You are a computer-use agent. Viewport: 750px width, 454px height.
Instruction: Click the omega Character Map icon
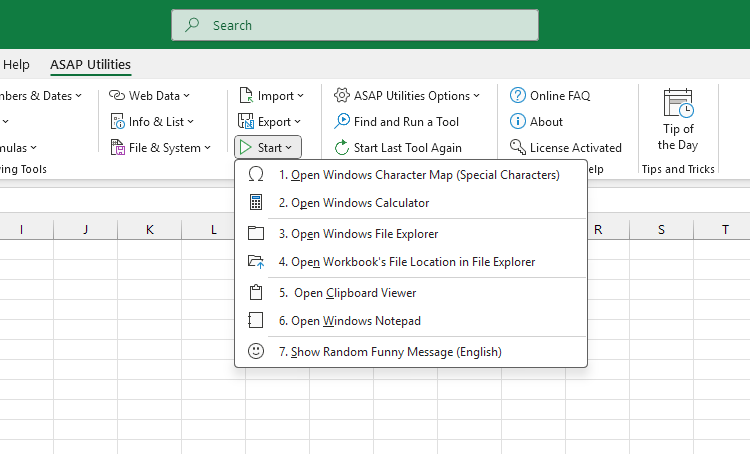pyautogui.click(x=256, y=175)
